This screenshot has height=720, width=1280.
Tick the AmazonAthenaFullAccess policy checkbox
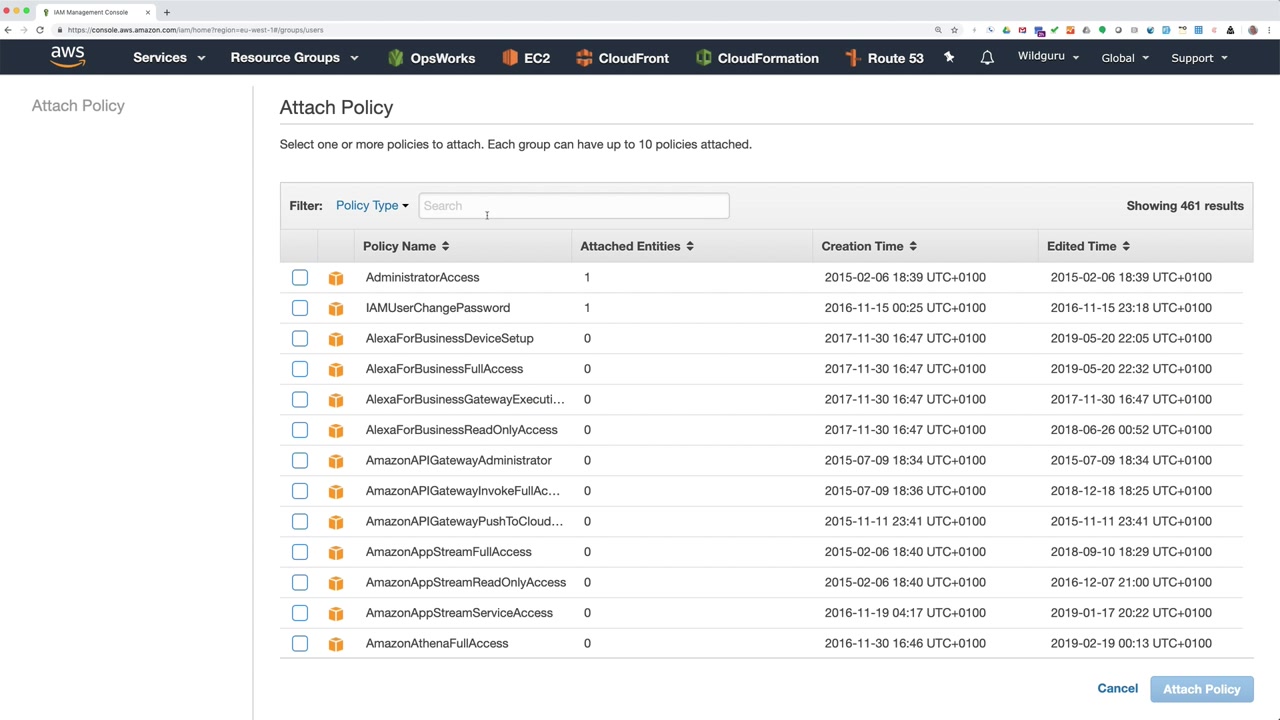pos(300,643)
